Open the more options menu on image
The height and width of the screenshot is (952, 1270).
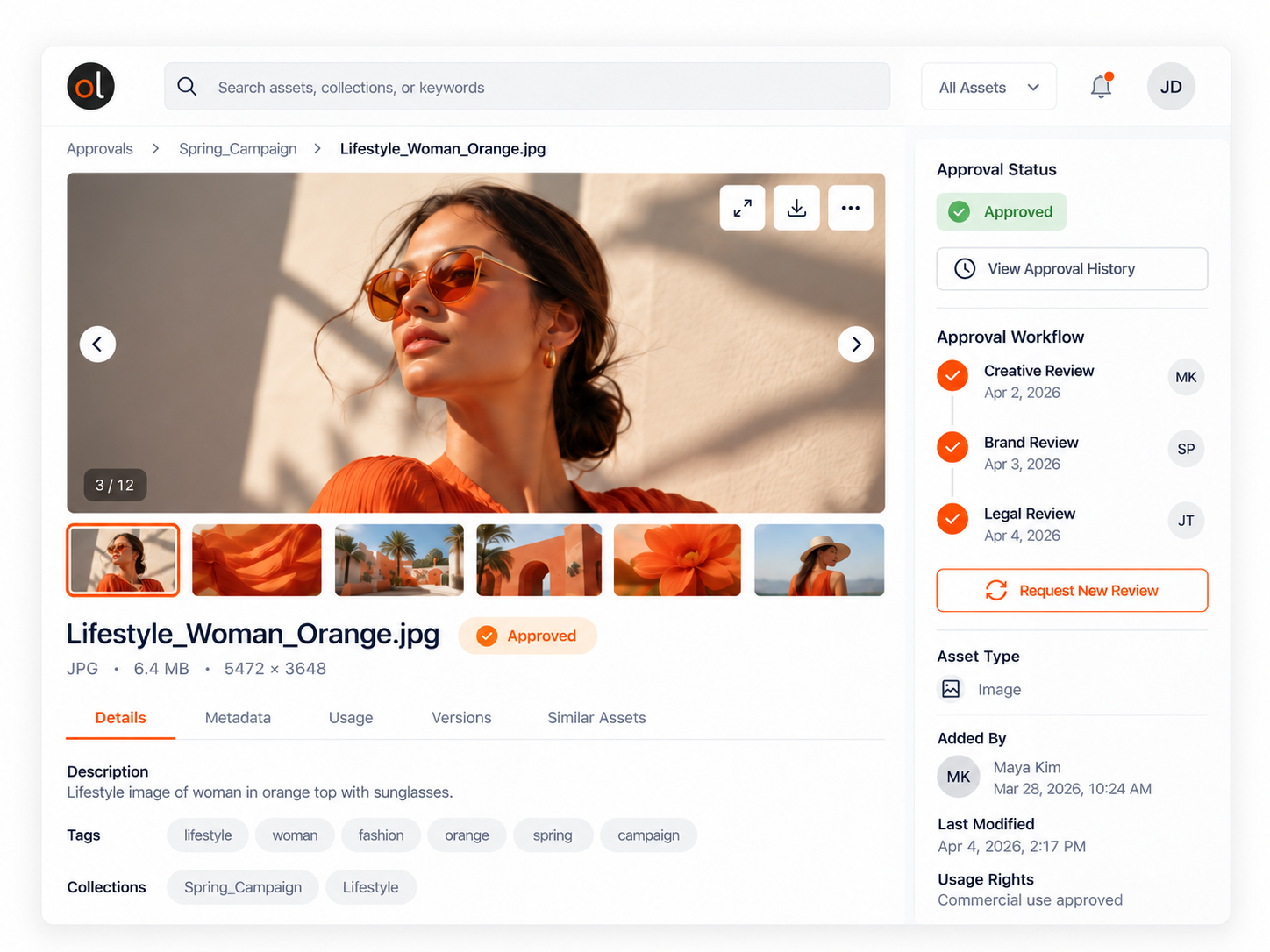851,208
